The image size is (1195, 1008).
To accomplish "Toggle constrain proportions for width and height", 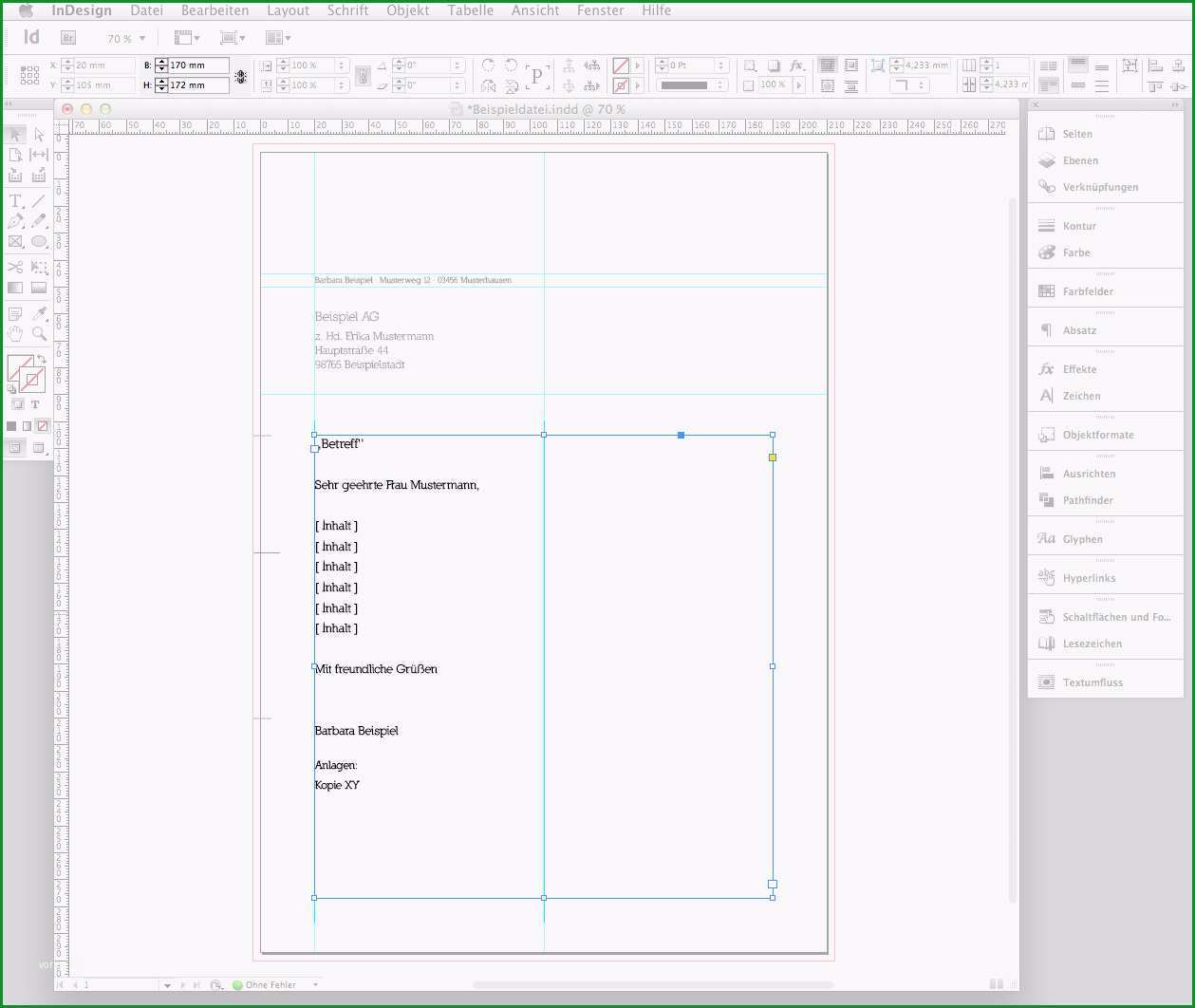I will (x=240, y=76).
